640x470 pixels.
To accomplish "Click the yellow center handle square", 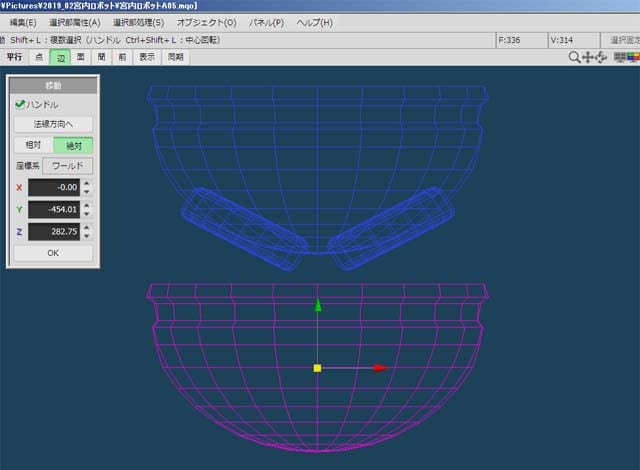I will [318, 368].
